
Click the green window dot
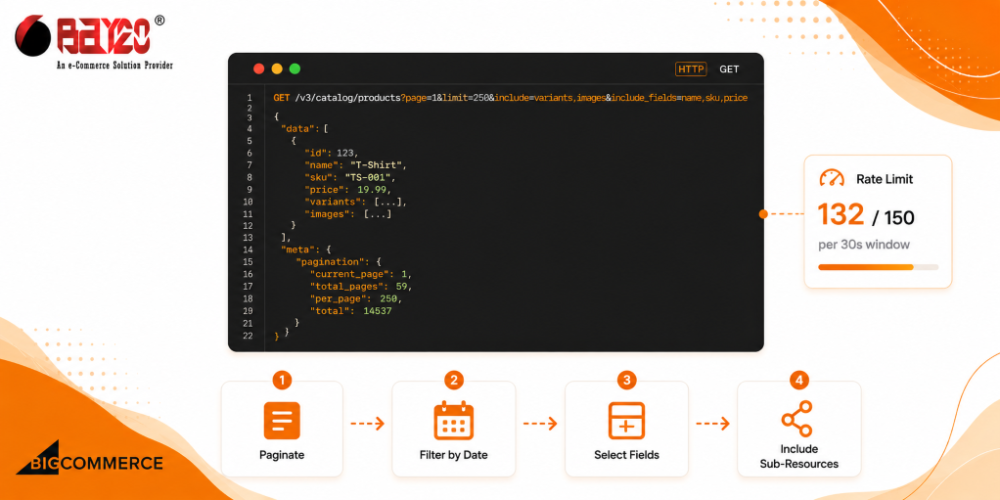(295, 69)
